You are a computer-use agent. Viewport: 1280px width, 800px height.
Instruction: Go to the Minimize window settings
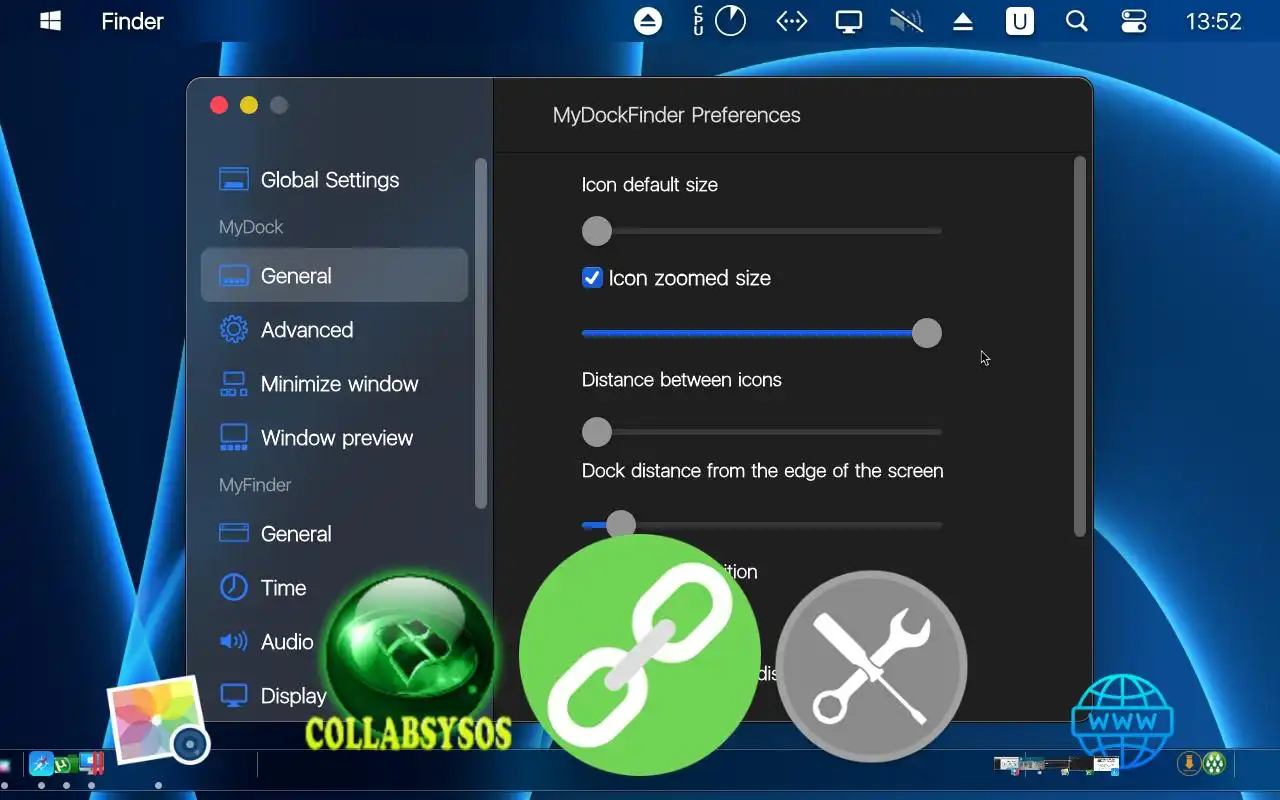(x=334, y=384)
